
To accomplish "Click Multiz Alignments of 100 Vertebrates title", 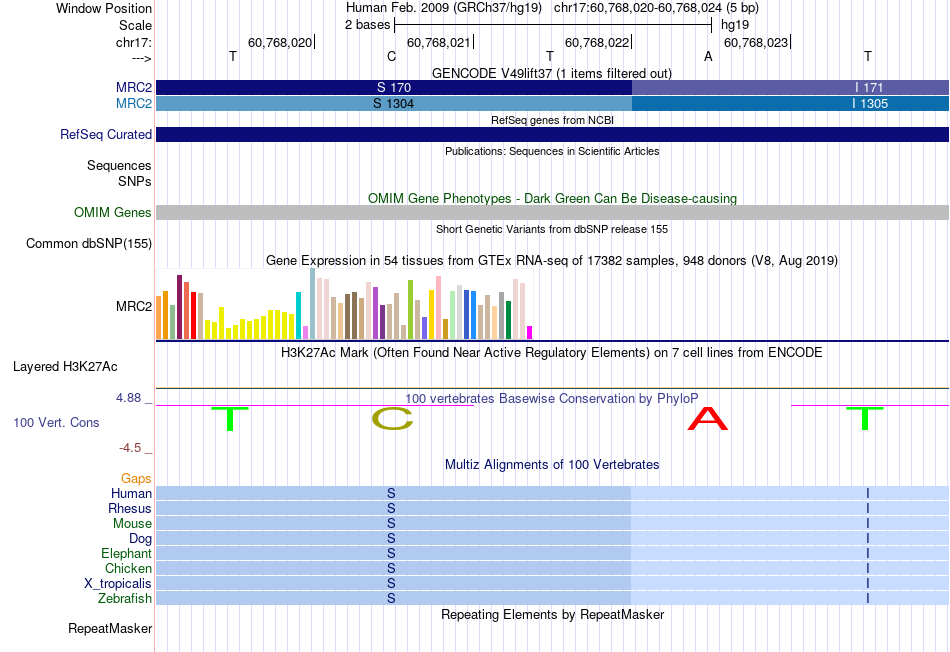I will tap(552, 464).
